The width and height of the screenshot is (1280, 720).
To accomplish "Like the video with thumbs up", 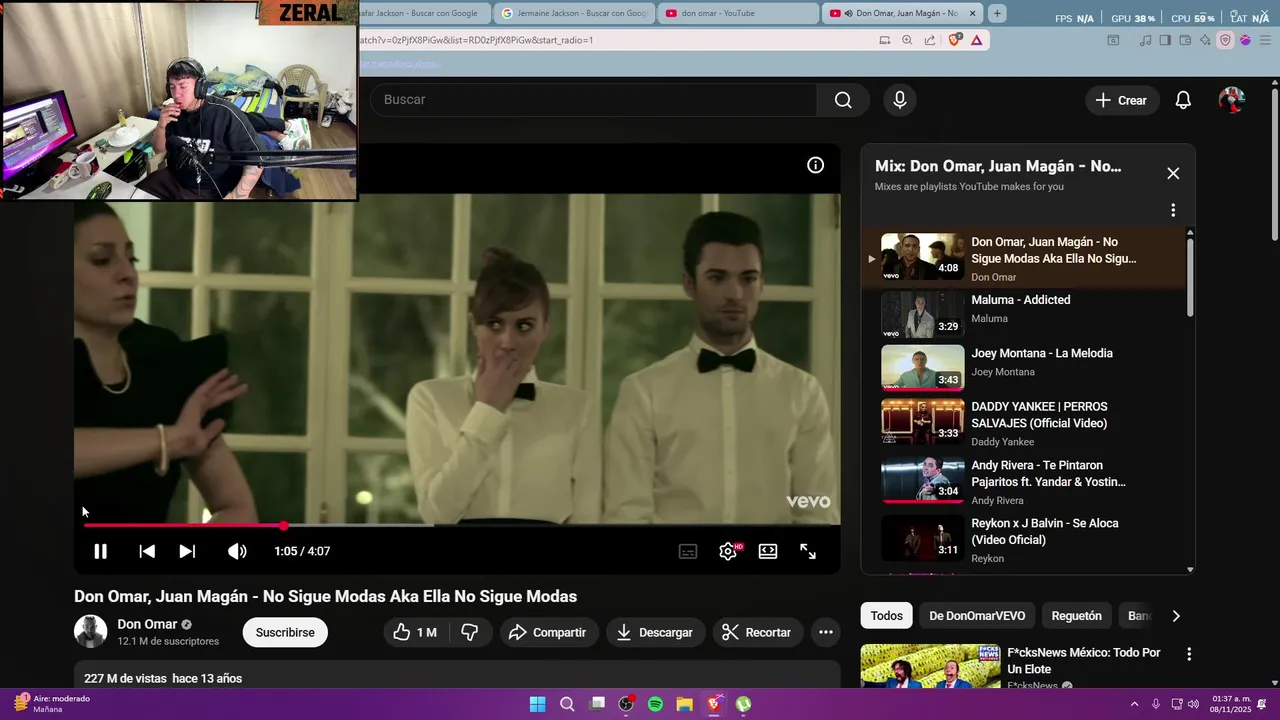I will (x=414, y=632).
